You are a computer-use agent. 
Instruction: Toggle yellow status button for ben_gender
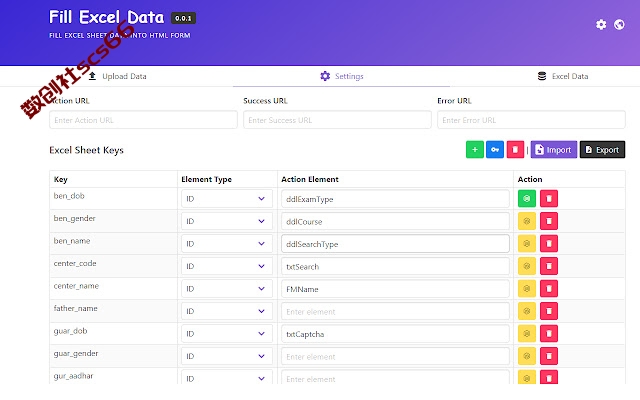point(527,221)
